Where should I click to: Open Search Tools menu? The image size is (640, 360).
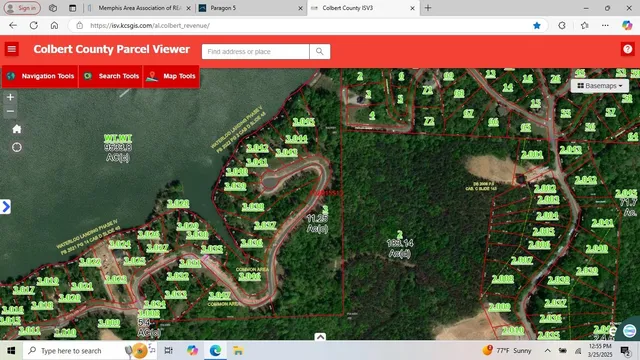coord(111,76)
